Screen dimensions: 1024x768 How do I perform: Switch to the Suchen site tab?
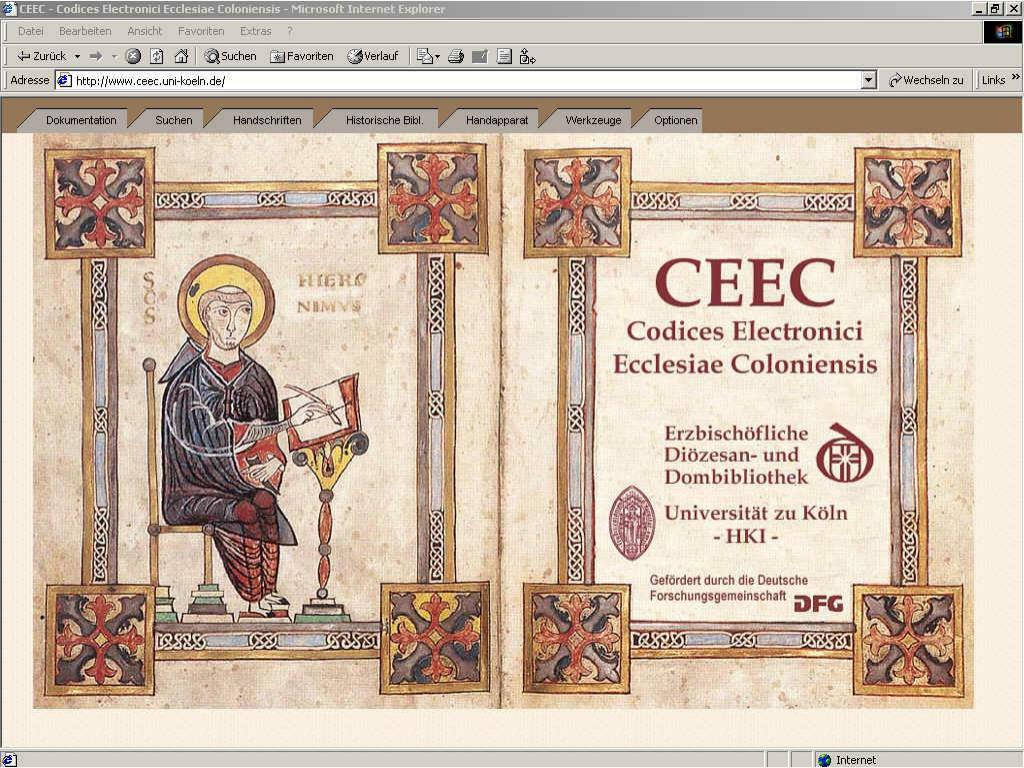pyautogui.click(x=174, y=120)
